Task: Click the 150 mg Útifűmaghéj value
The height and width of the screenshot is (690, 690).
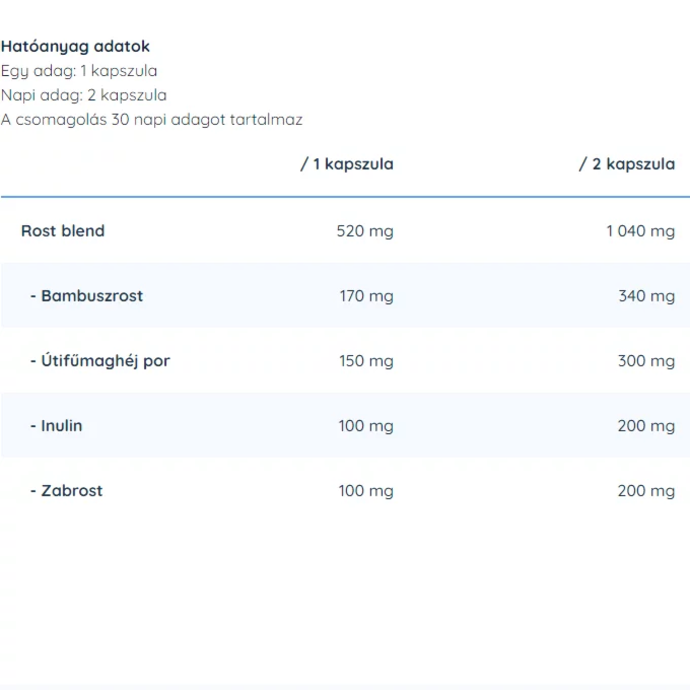Action: coord(366,361)
